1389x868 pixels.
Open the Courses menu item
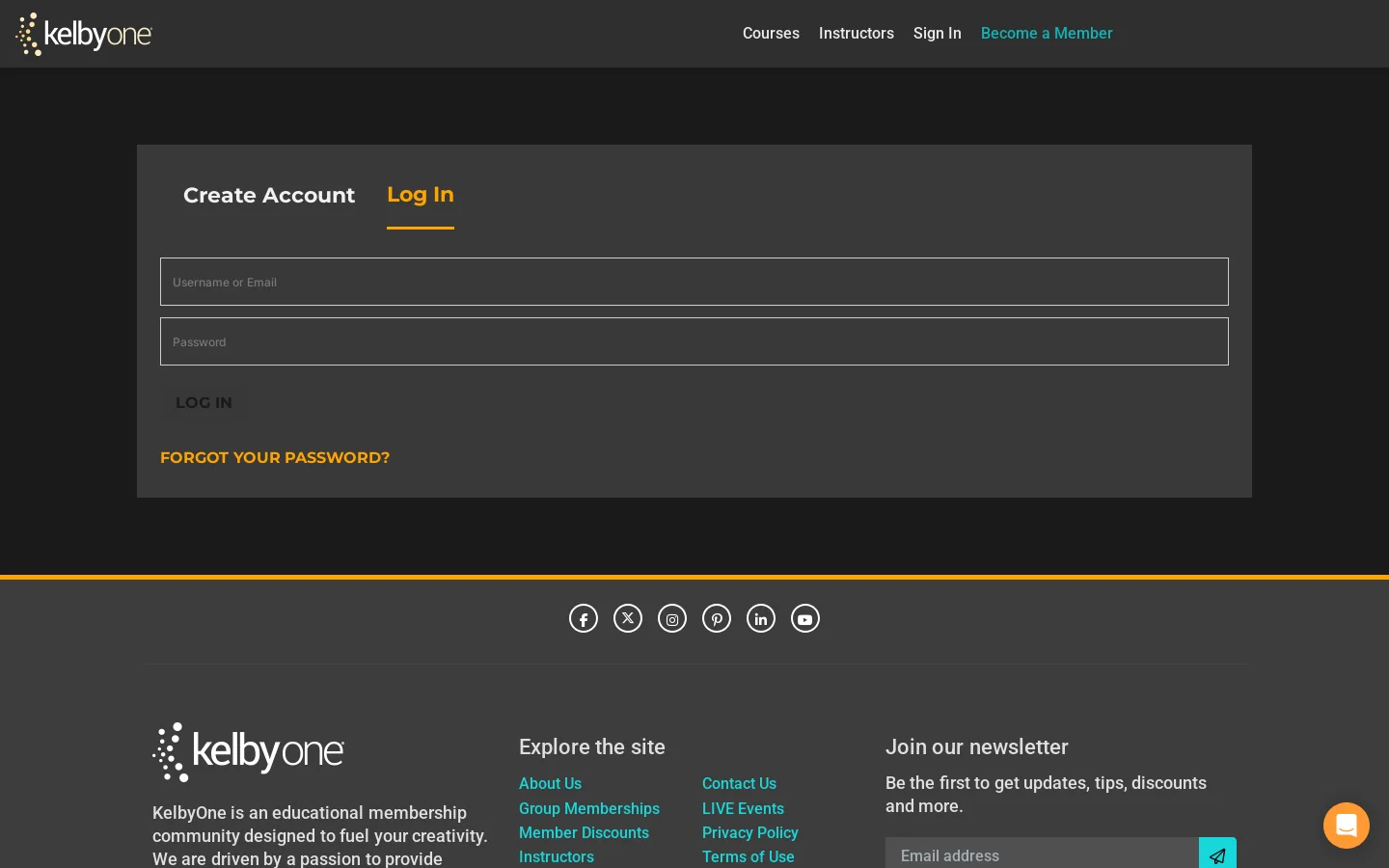tap(771, 33)
